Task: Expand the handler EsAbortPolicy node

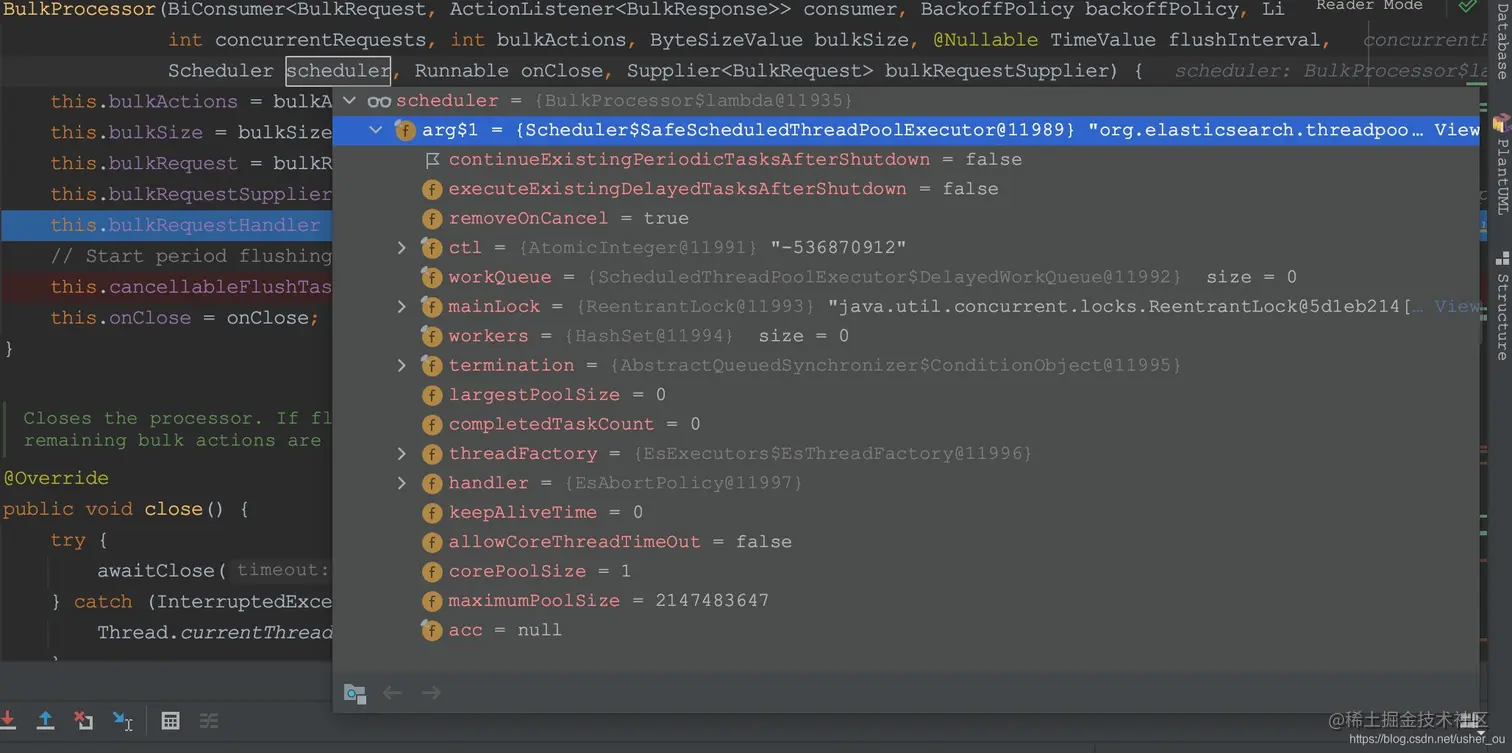Action: click(x=402, y=483)
